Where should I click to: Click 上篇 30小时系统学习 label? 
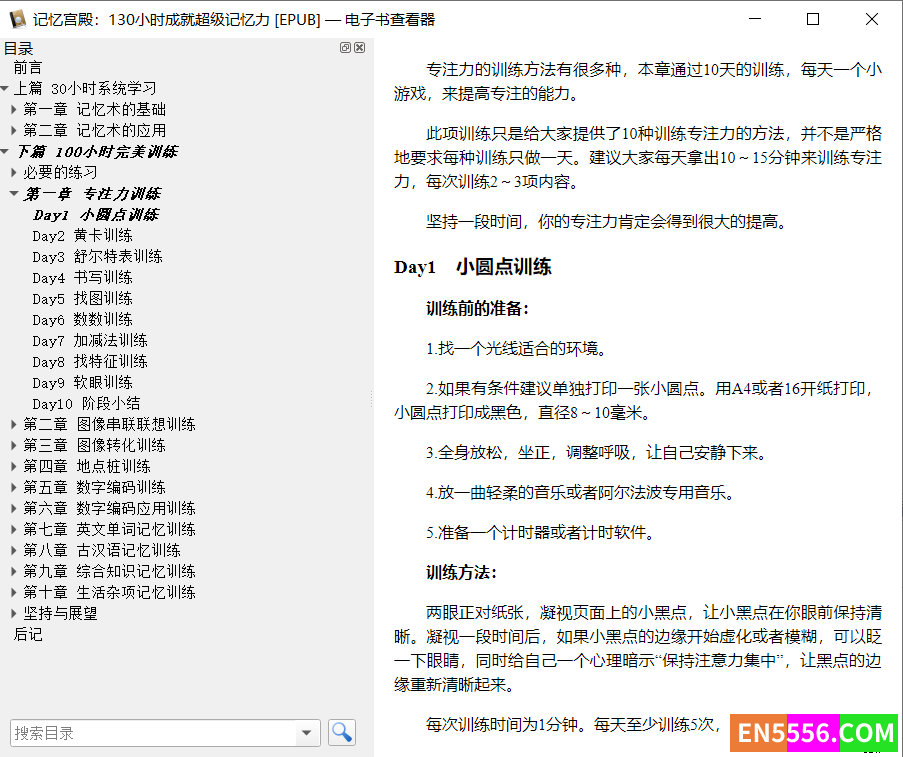85,89
